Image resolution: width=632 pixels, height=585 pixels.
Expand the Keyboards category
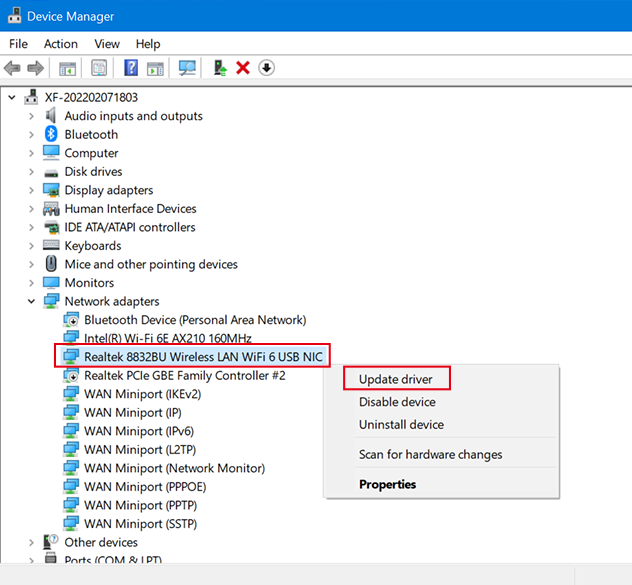31,246
